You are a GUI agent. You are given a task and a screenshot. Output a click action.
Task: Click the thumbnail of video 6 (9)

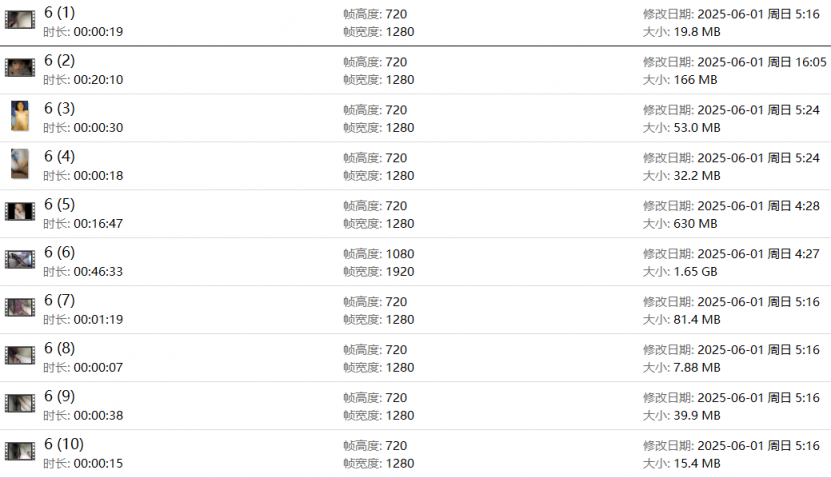(20, 404)
